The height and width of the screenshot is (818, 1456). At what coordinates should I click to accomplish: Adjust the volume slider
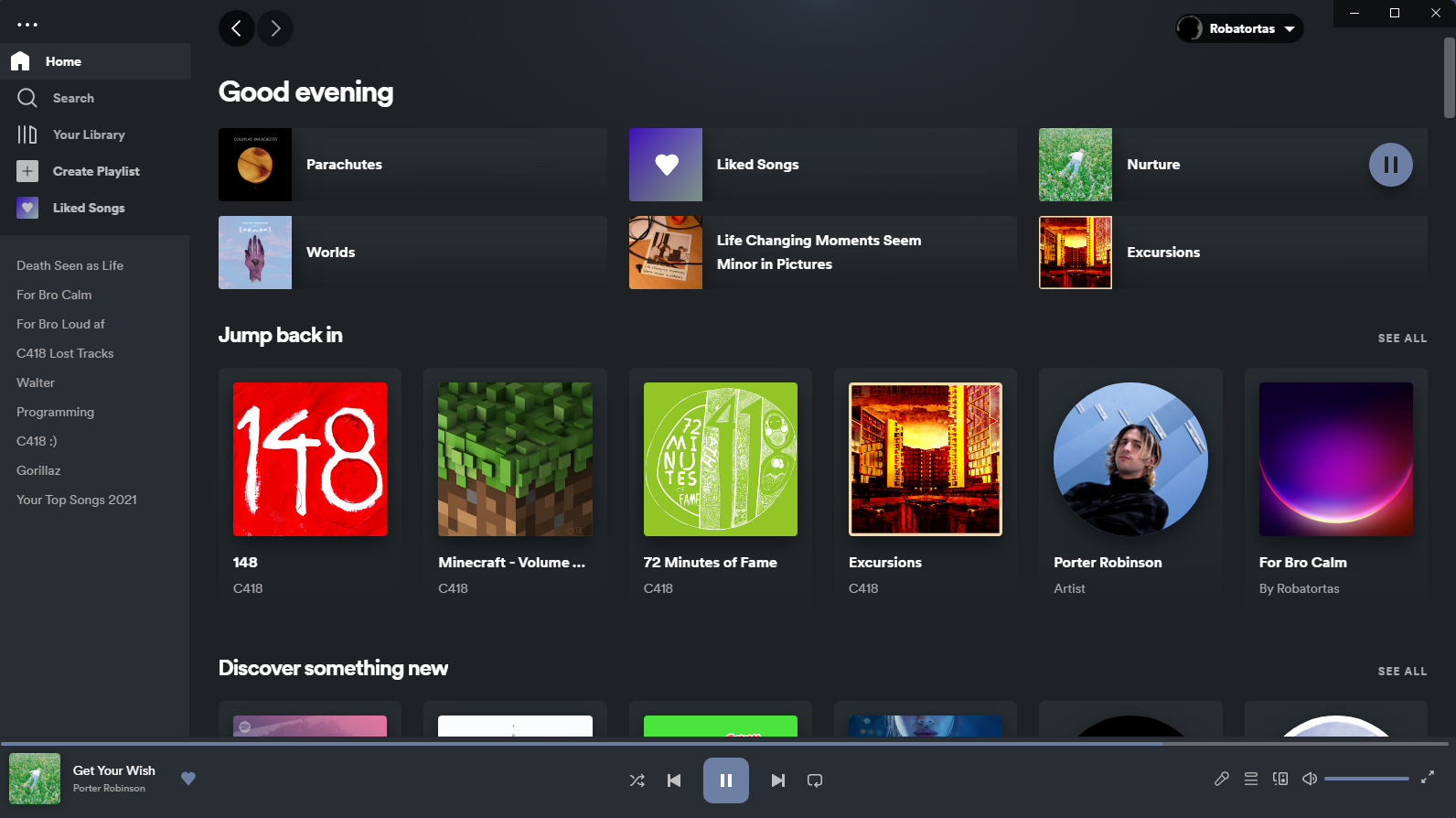(1366, 779)
